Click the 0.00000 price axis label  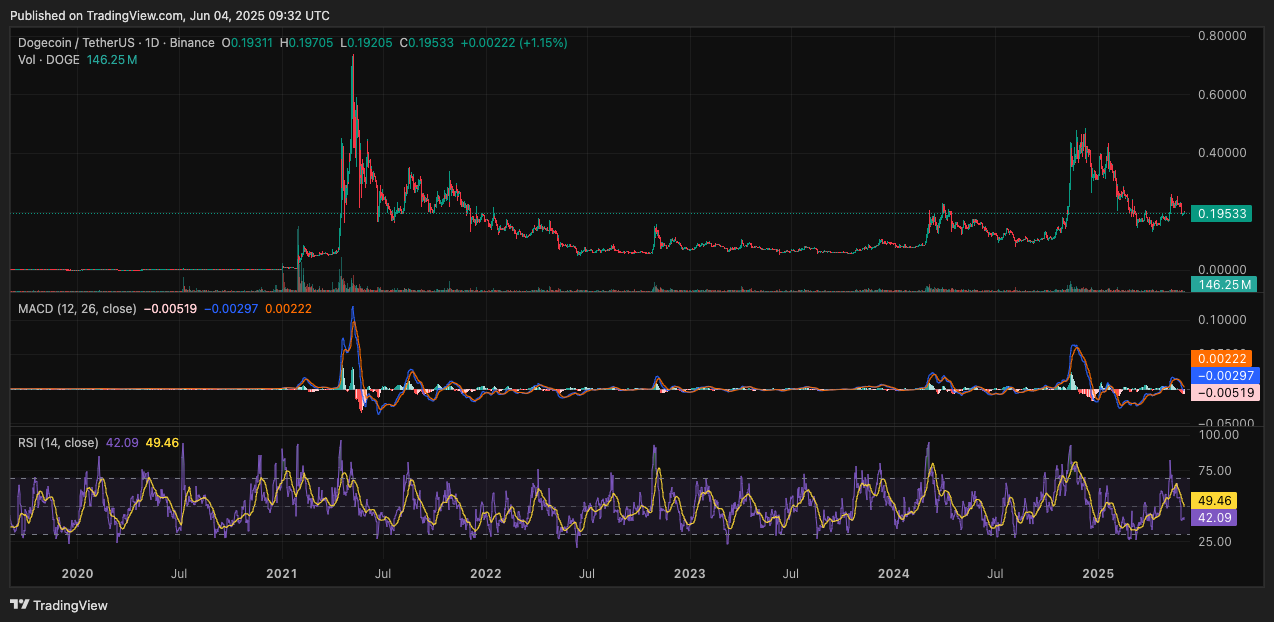click(1222, 270)
